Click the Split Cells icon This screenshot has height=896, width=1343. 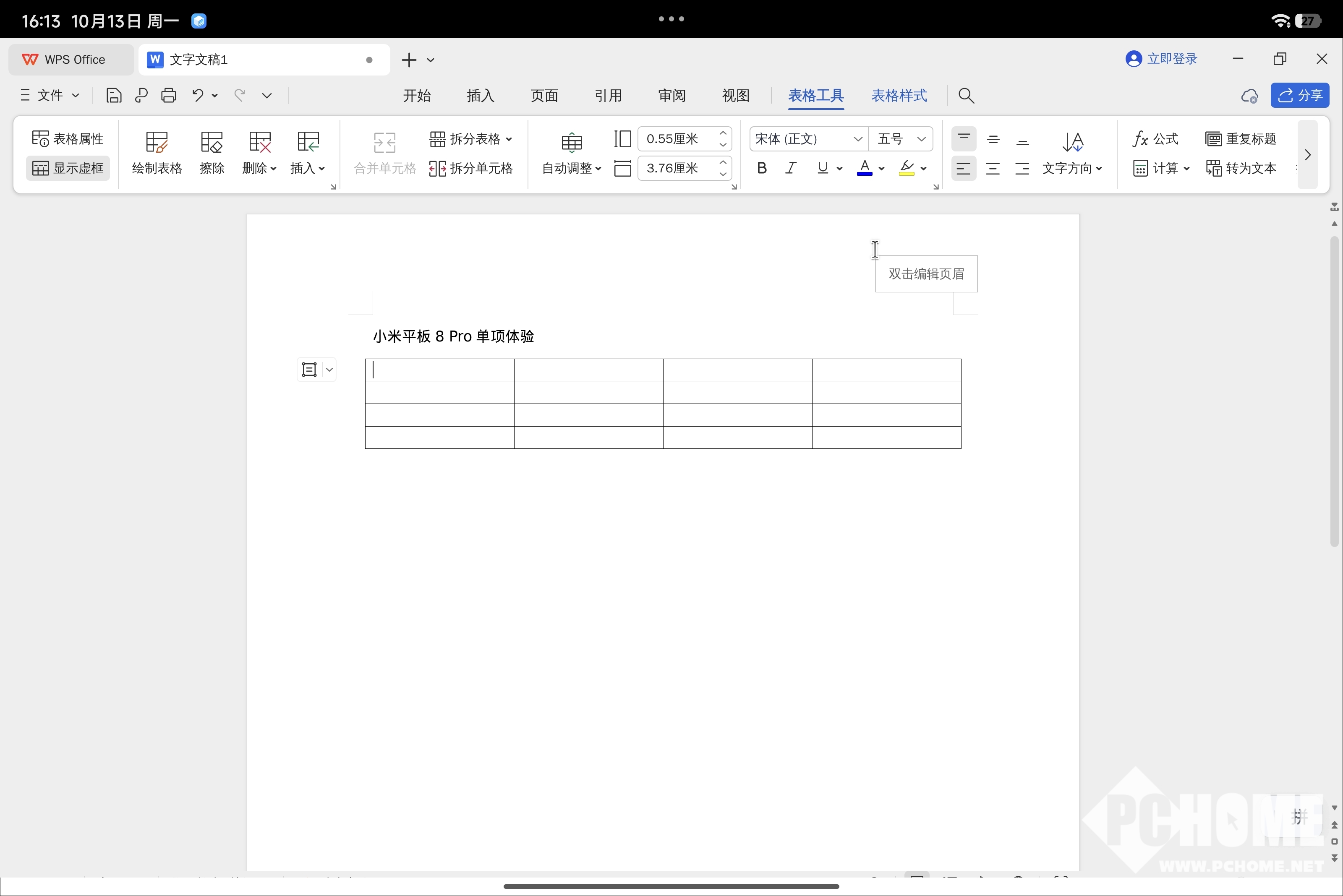(438, 169)
